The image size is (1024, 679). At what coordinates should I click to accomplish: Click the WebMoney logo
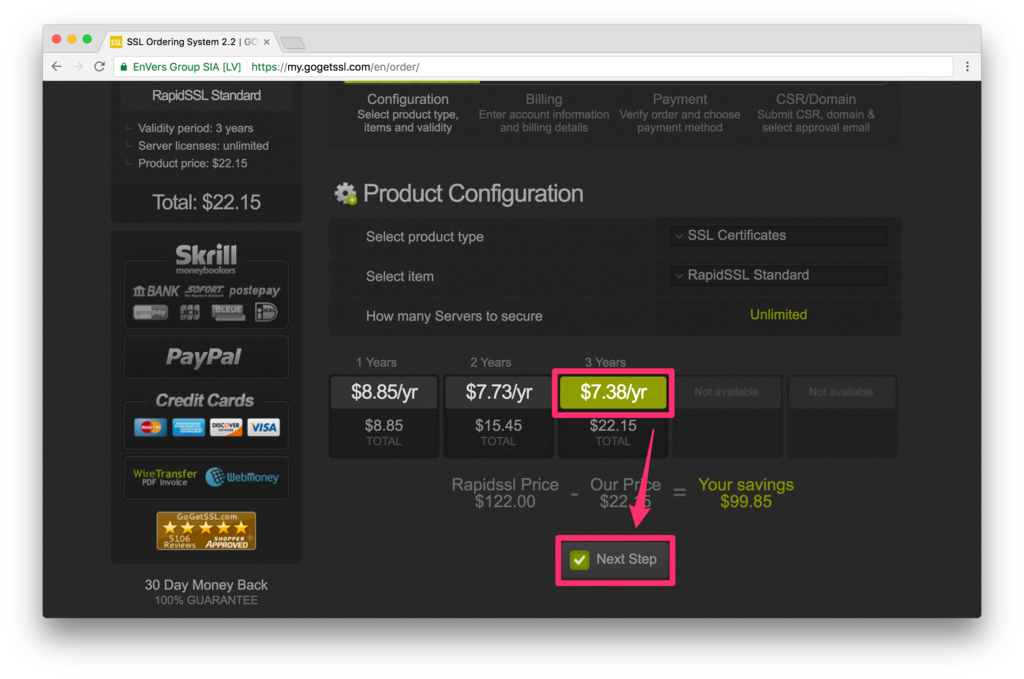(x=242, y=477)
